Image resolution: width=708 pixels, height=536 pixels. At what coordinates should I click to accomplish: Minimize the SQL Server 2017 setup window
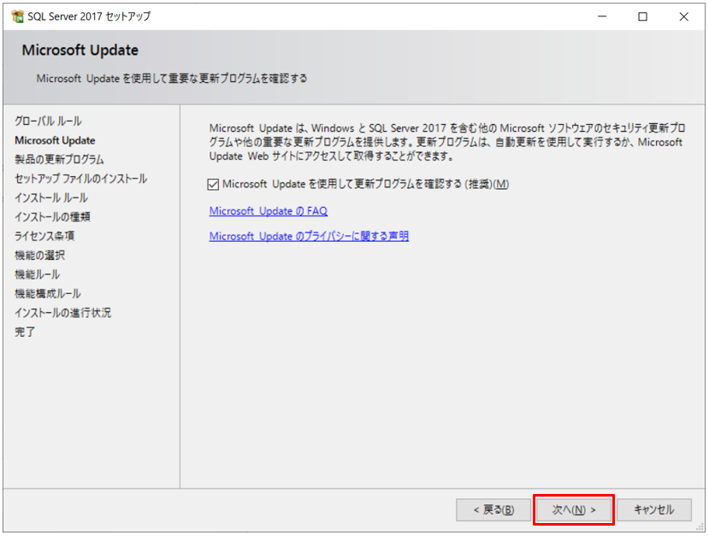pos(602,17)
